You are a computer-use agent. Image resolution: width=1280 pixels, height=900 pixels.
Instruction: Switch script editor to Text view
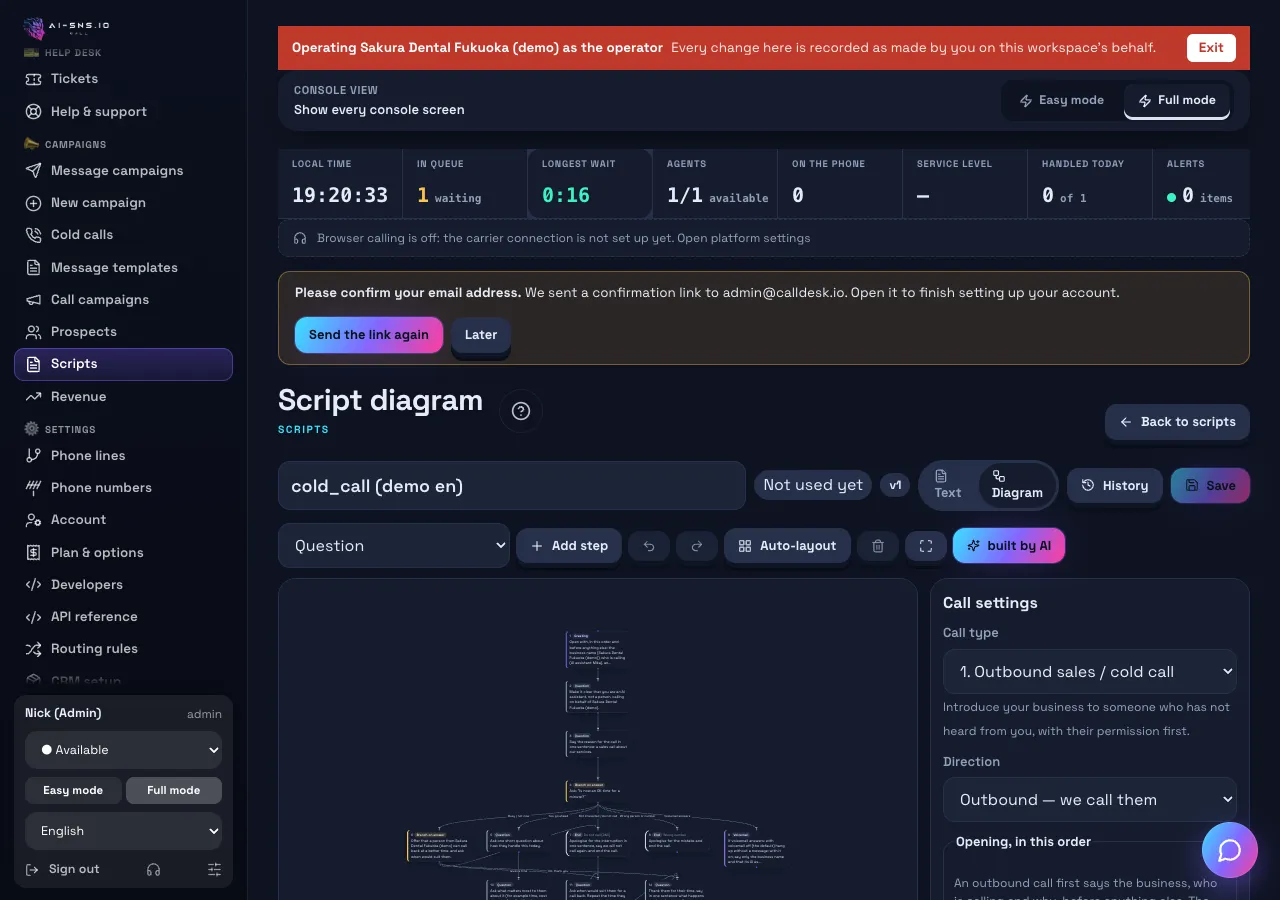(947, 485)
